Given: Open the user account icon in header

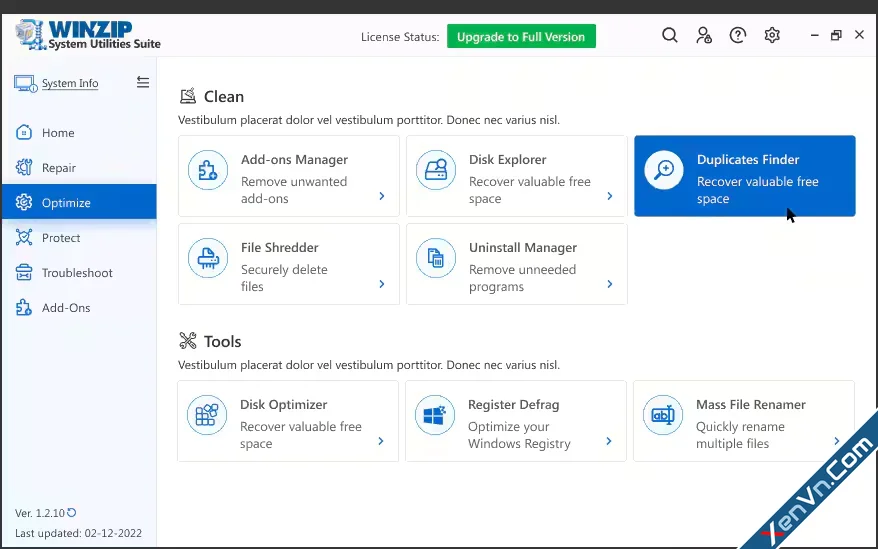Looking at the screenshot, I should [704, 35].
